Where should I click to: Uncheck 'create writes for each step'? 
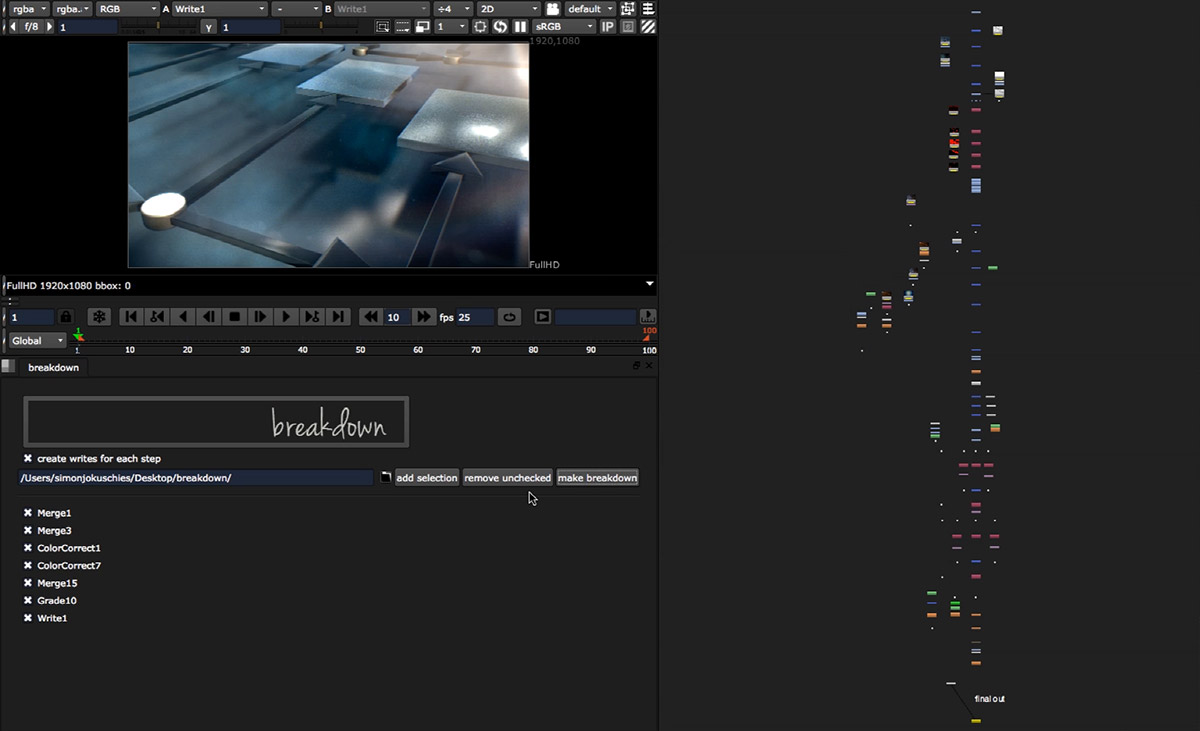[28, 459]
